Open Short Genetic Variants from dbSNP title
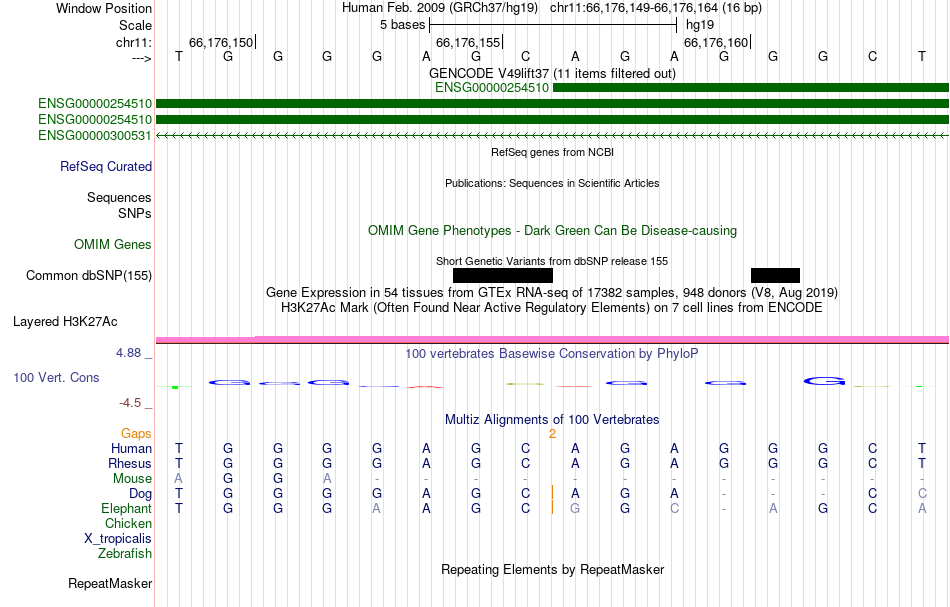Screen dimensions: 950x607 pos(552,261)
